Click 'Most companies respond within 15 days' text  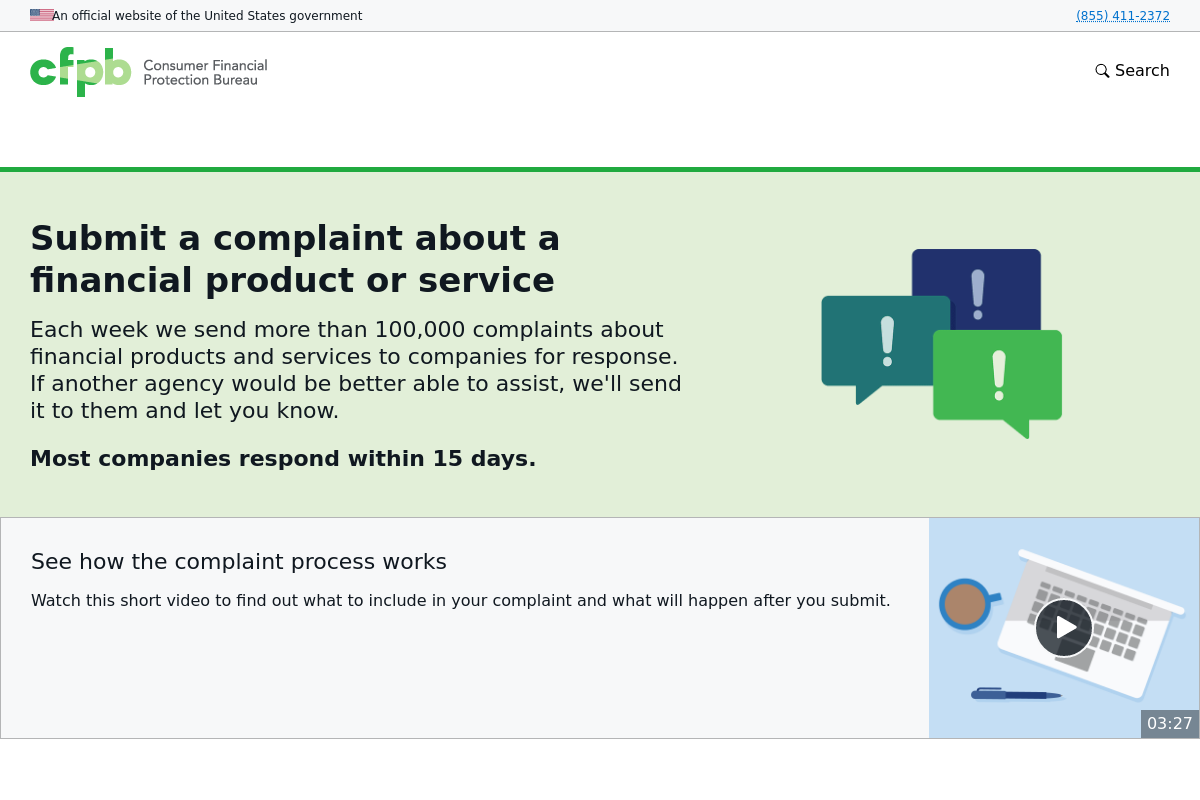(283, 459)
